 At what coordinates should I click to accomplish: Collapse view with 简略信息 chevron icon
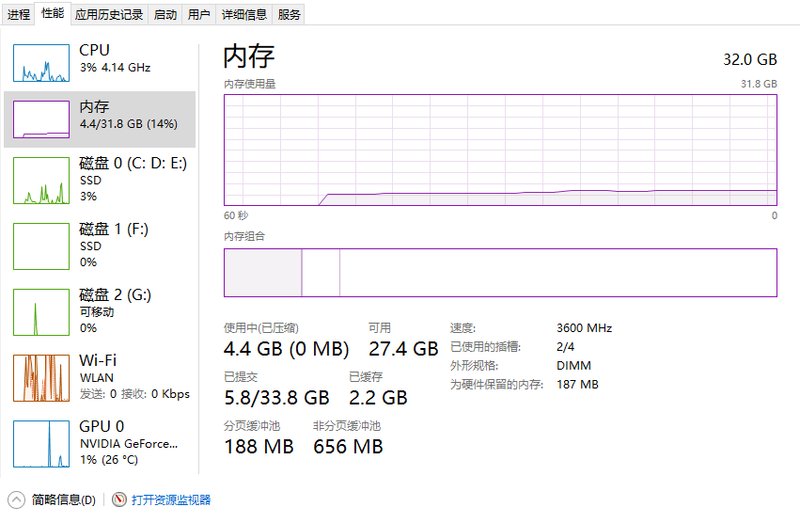(x=16, y=500)
